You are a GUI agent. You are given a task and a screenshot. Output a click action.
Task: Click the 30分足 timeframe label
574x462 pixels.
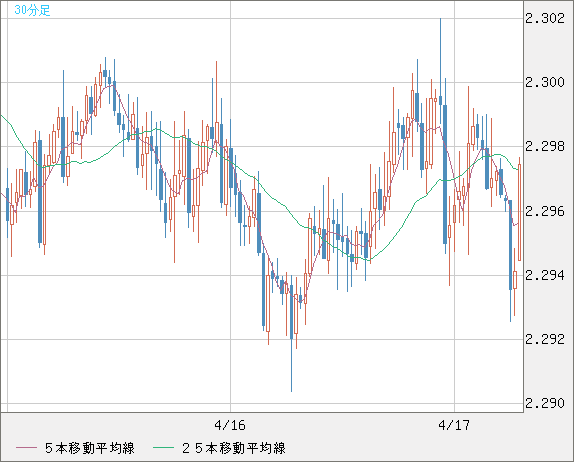[x=32, y=10]
